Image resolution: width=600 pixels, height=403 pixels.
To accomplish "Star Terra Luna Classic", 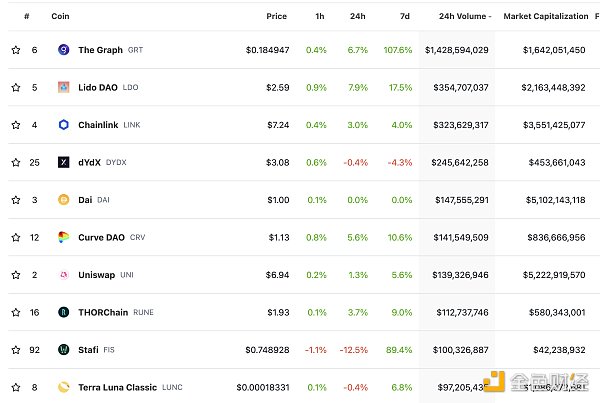I will coord(16,387).
